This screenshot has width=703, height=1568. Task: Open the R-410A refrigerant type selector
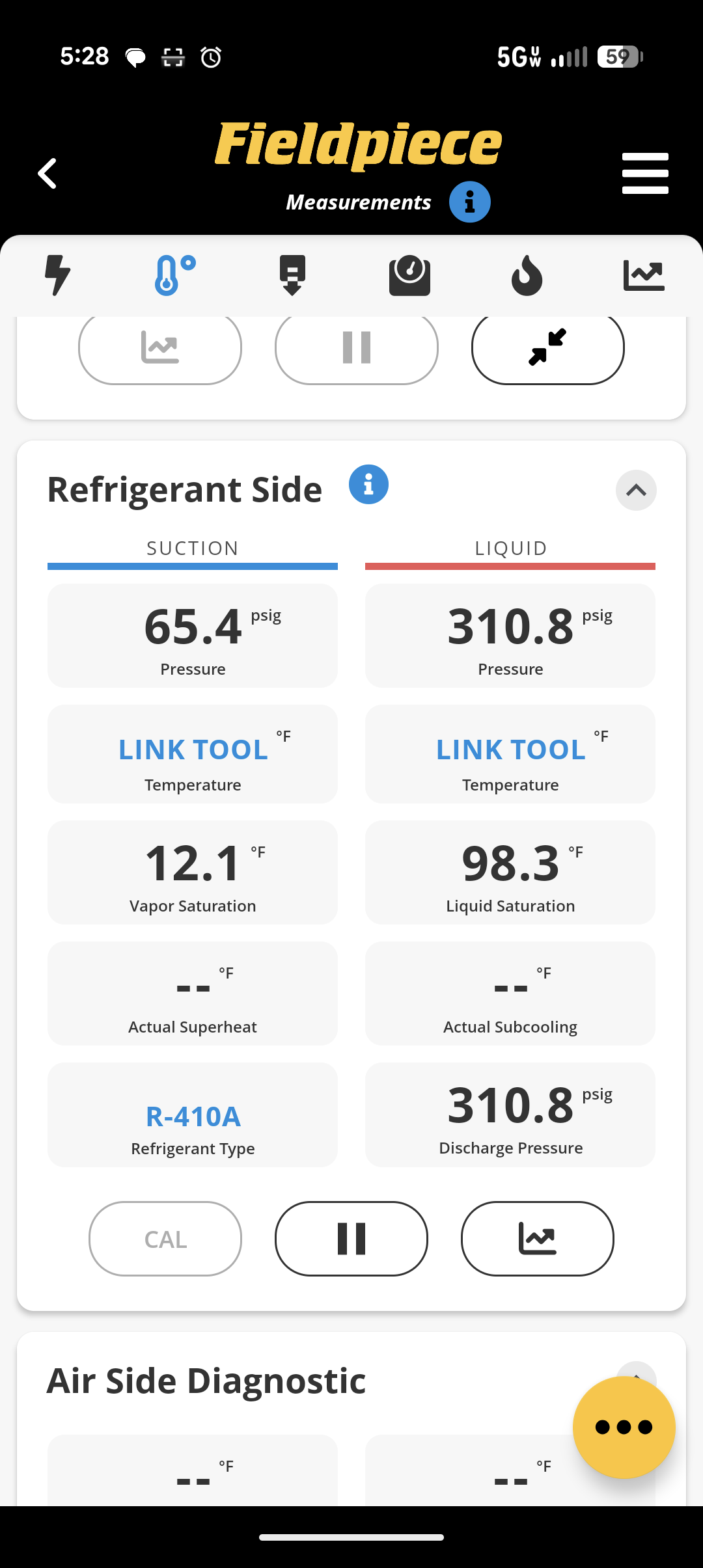[x=193, y=1115]
